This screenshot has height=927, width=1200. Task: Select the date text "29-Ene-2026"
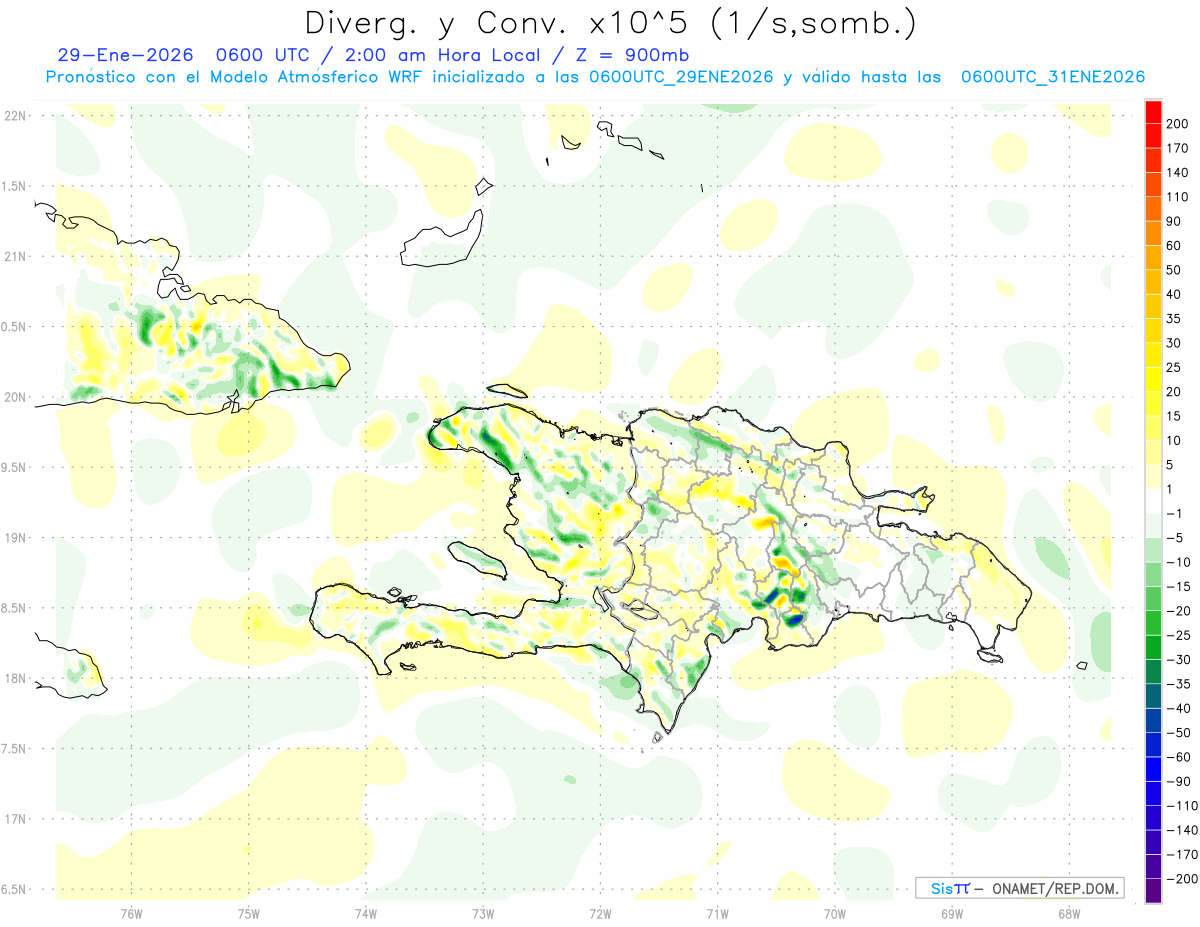pyautogui.click(x=125, y=56)
